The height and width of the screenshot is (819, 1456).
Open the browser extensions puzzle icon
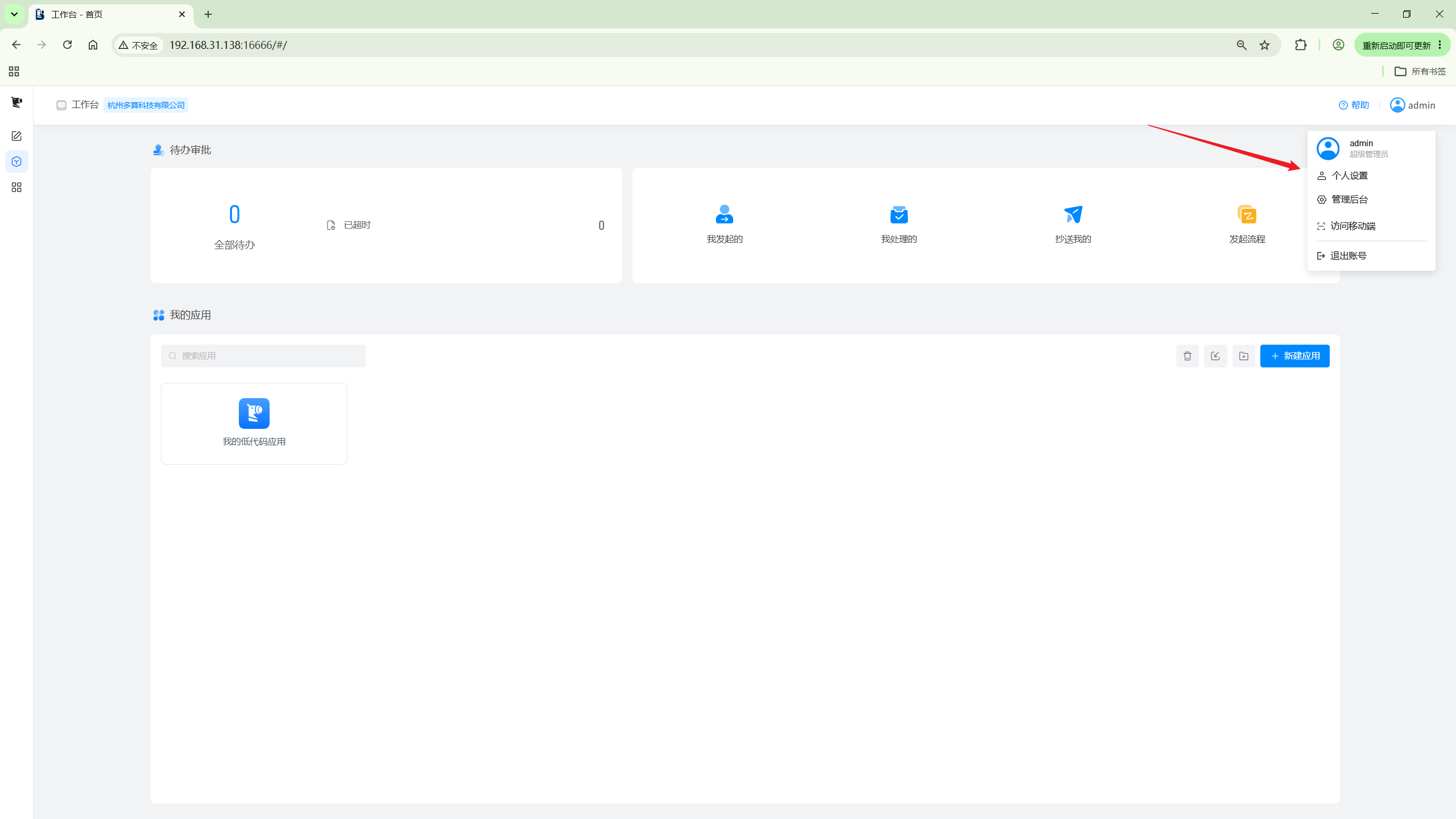(x=1301, y=45)
